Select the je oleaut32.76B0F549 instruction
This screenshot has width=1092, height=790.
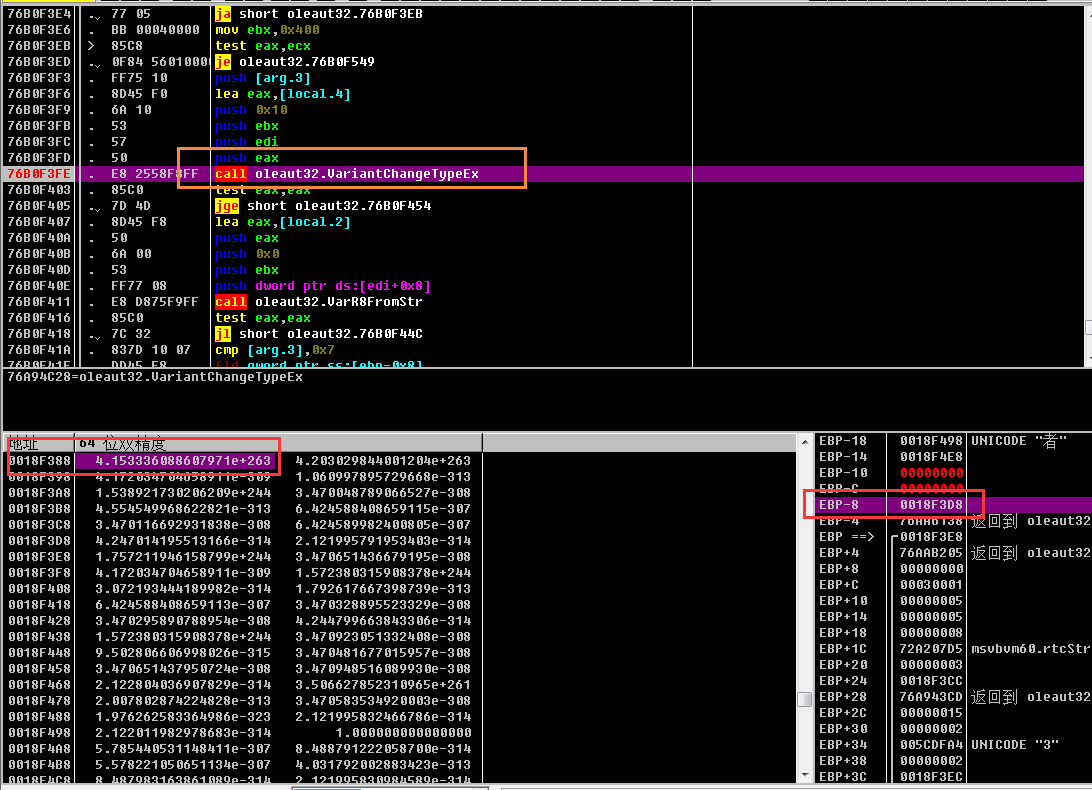pyautogui.click(x=295, y=61)
